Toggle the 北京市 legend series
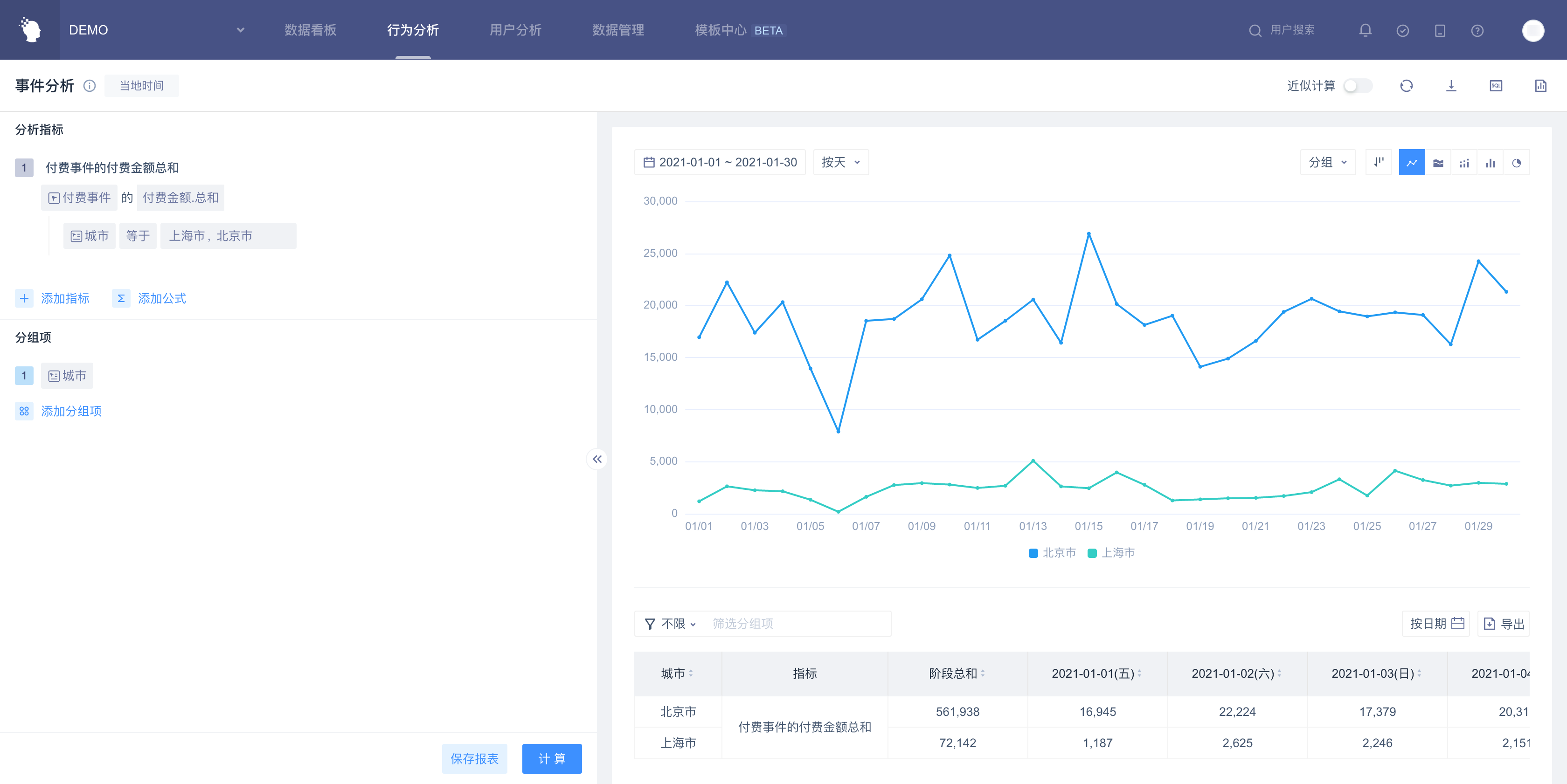Viewport: 1567px width, 784px height. coord(1053,552)
